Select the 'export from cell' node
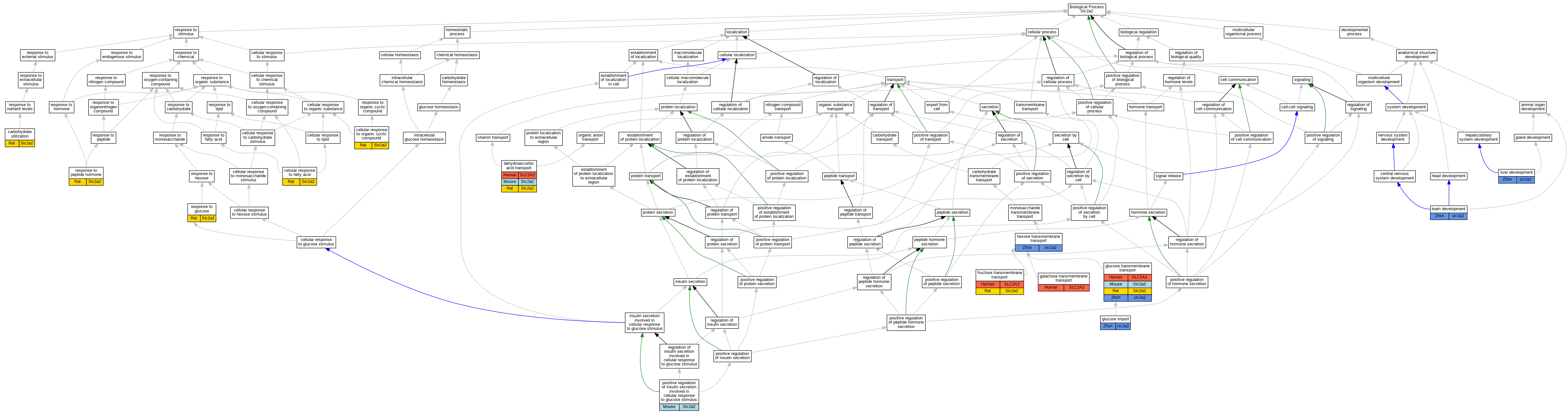Viewport: 1568px width, 414px height. pos(937,107)
